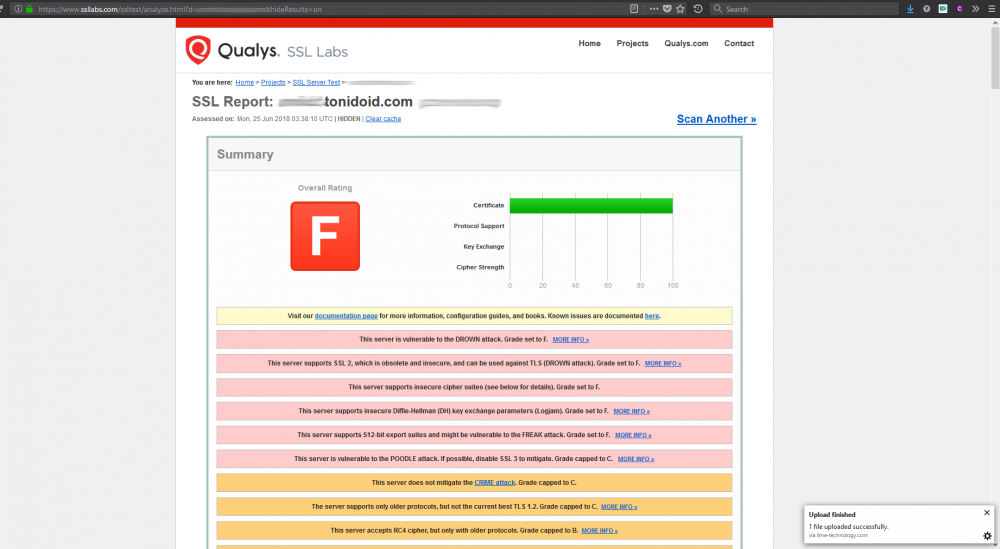Open page actions three-dots menu
Viewport: 1000px width, 549px height.
[x=654, y=9]
